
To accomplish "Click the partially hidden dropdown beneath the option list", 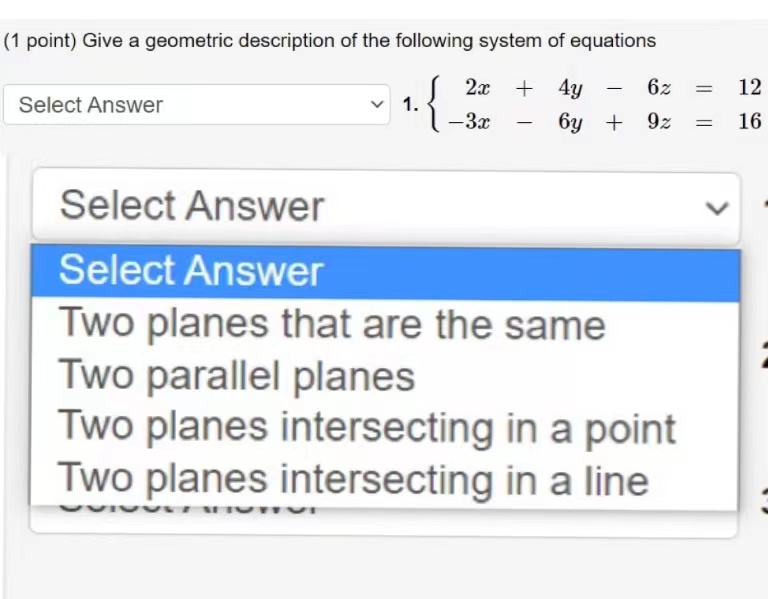I will (x=383, y=523).
